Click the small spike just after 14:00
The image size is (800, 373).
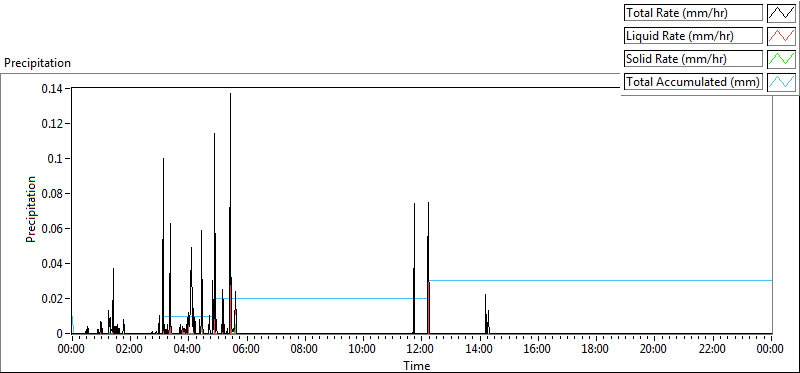coord(486,314)
